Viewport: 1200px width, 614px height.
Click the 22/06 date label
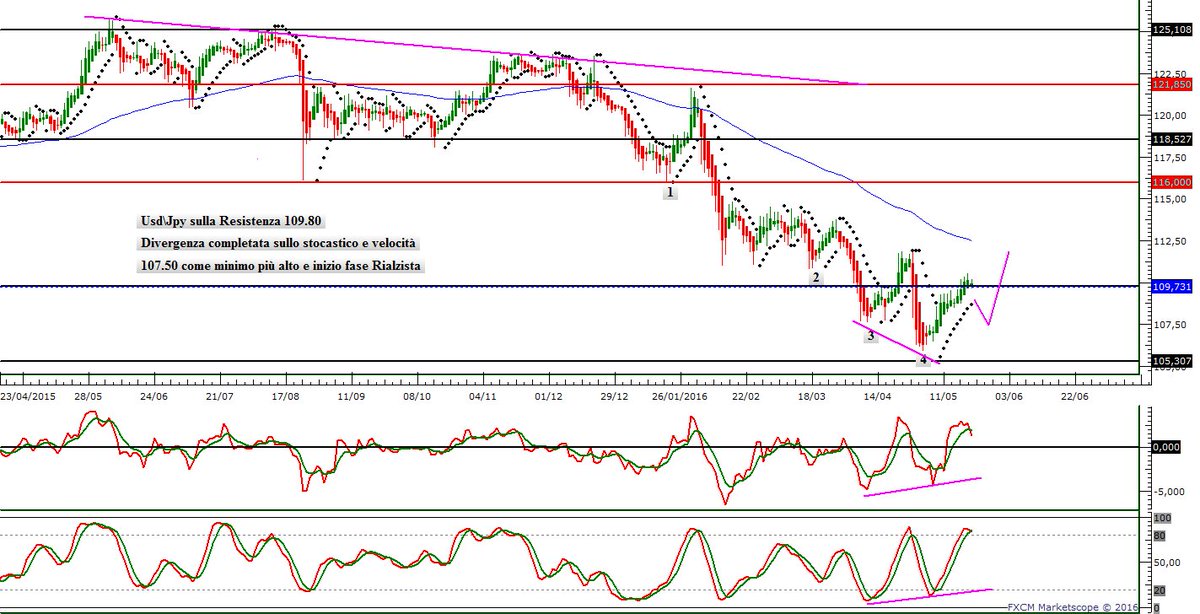tap(1075, 396)
